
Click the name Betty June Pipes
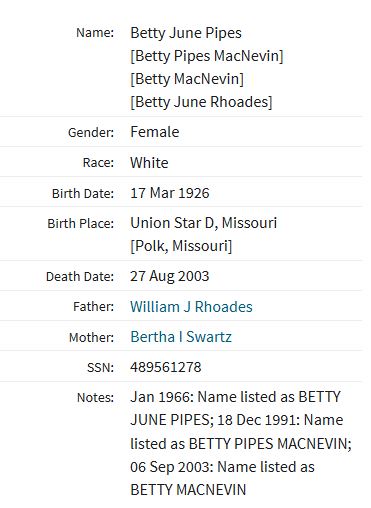186,33
